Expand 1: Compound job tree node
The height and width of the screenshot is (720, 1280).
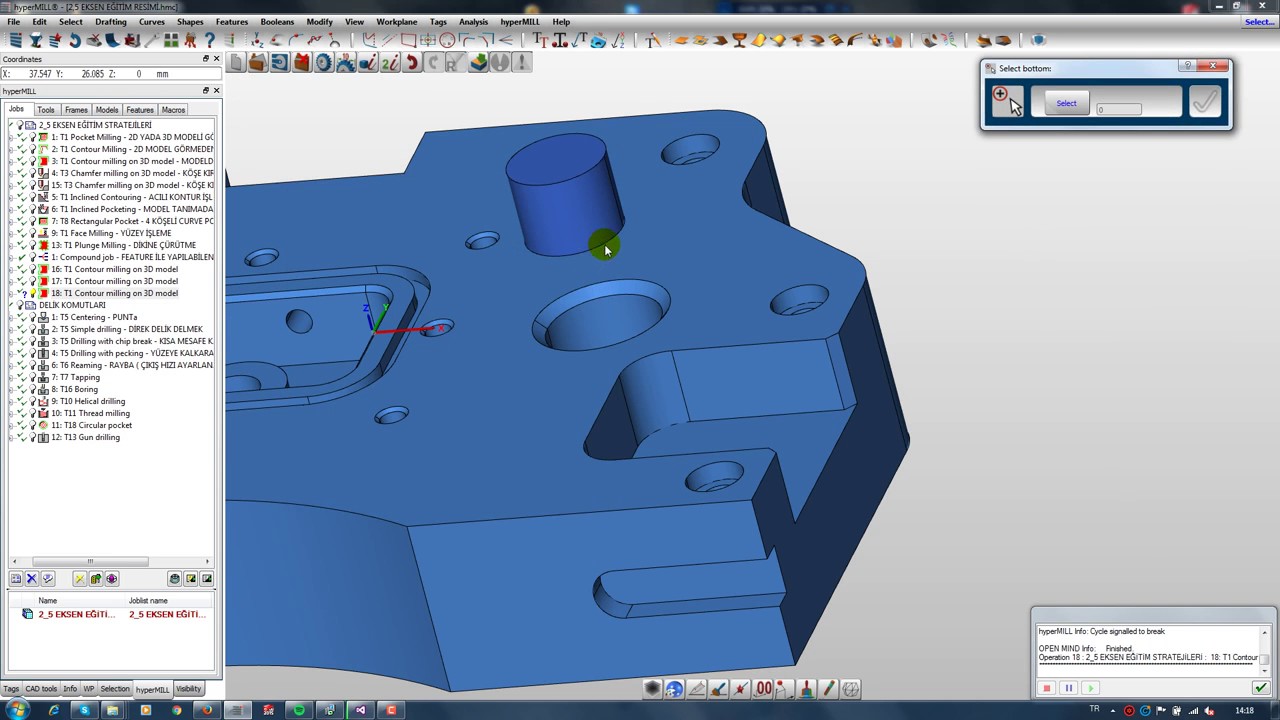point(13,257)
